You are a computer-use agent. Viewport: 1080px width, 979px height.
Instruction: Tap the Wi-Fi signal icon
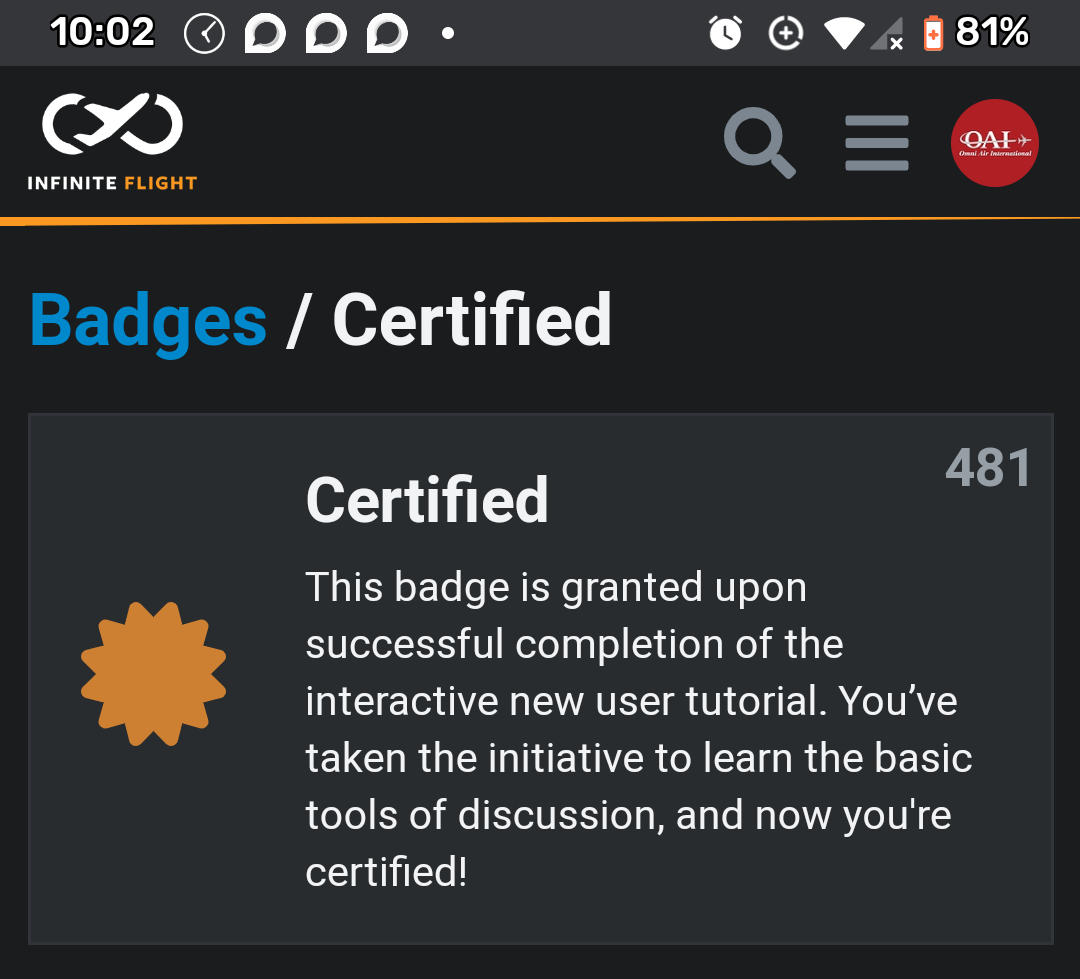click(x=844, y=34)
